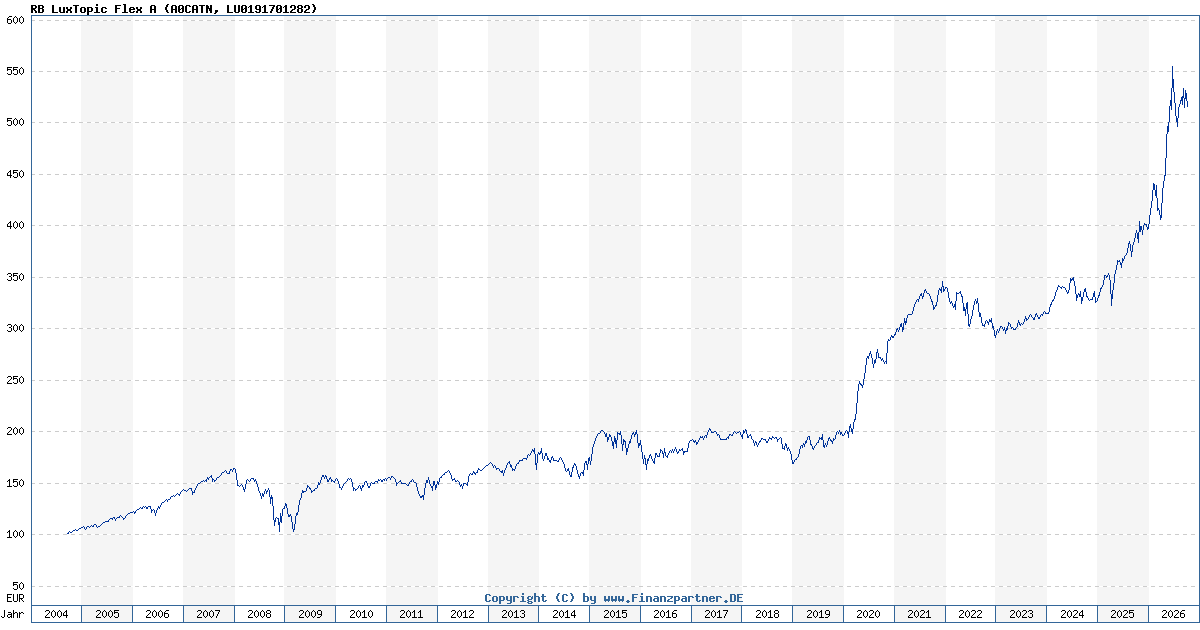Click the 2015 year label

click(x=615, y=614)
